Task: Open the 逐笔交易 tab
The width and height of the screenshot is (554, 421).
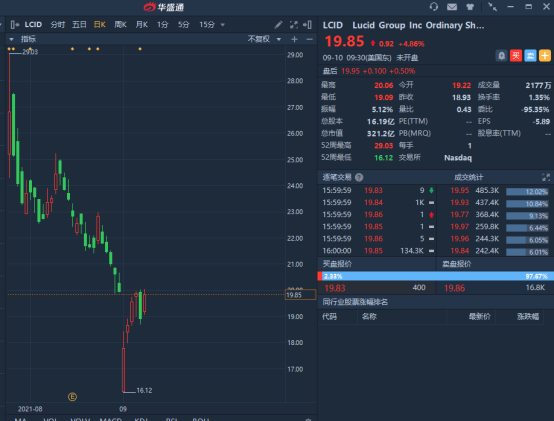Action: (337, 178)
